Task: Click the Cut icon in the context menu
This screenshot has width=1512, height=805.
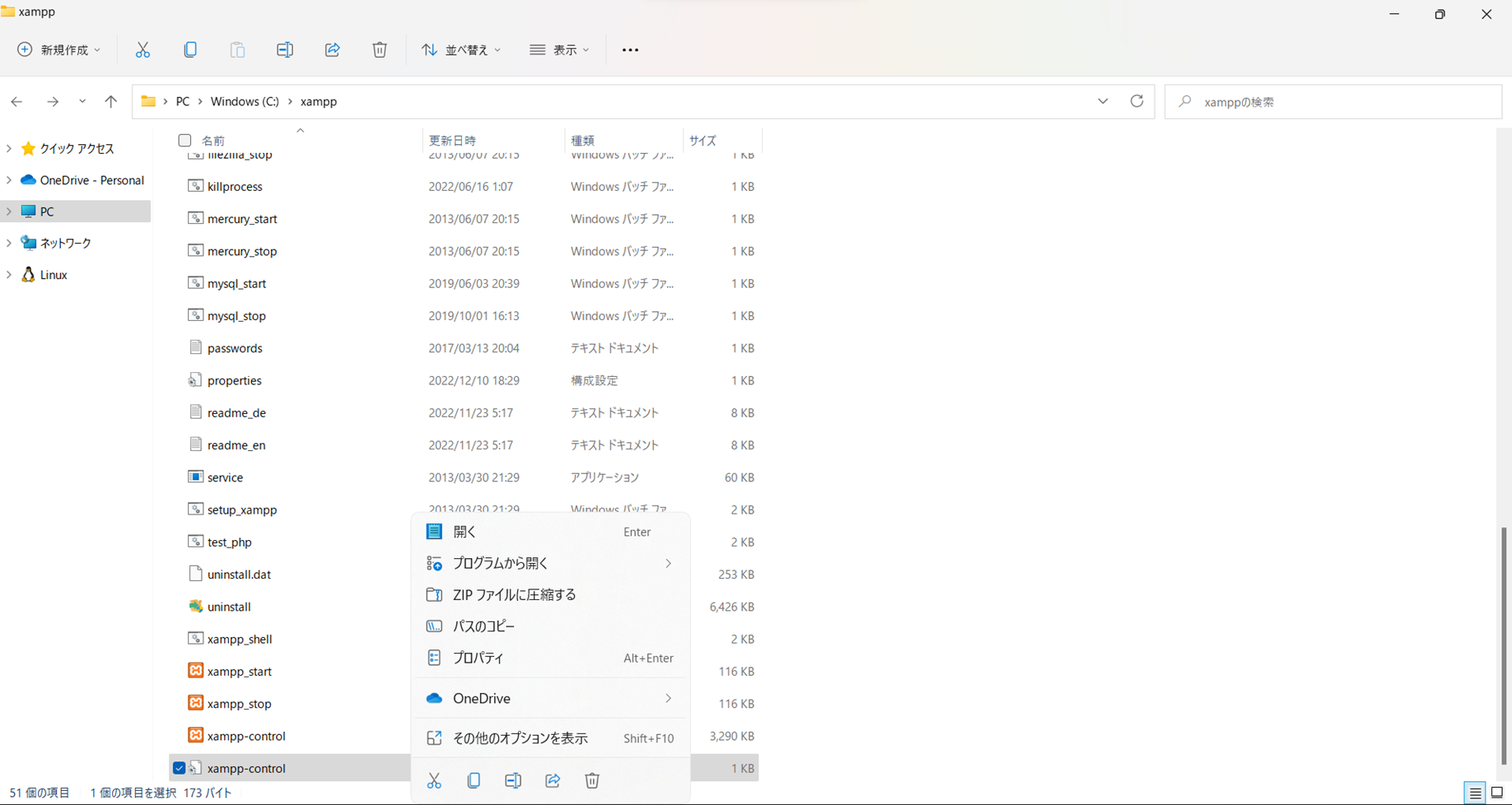Action: point(434,780)
